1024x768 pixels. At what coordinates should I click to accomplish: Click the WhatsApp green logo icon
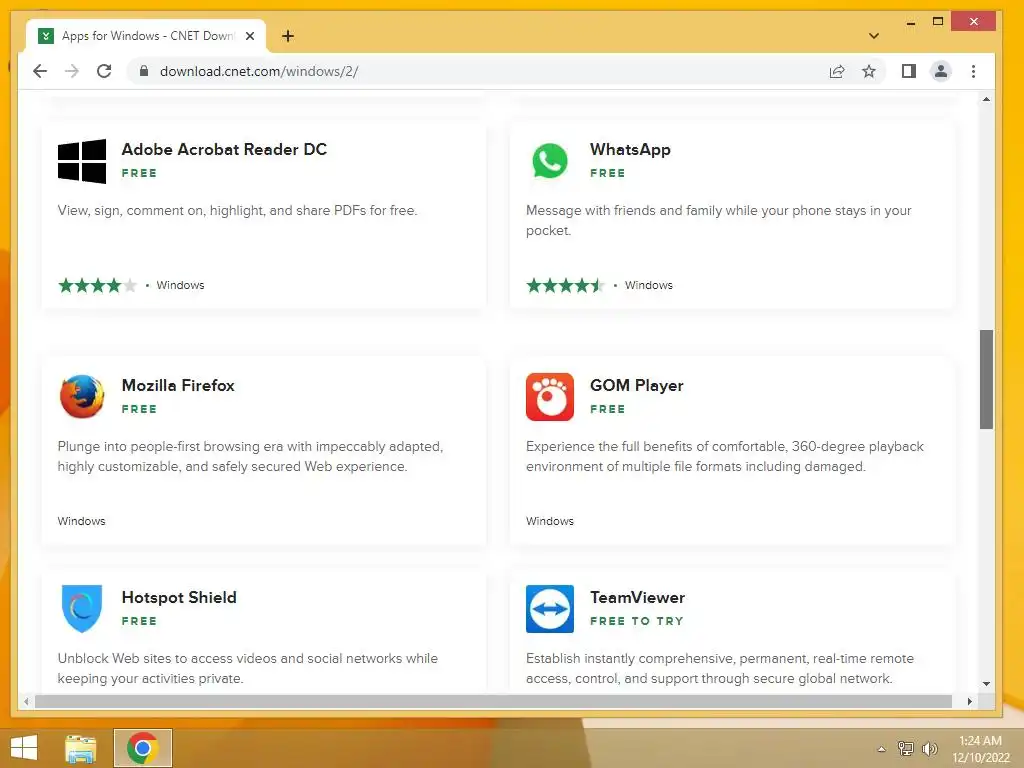(550, 161)
